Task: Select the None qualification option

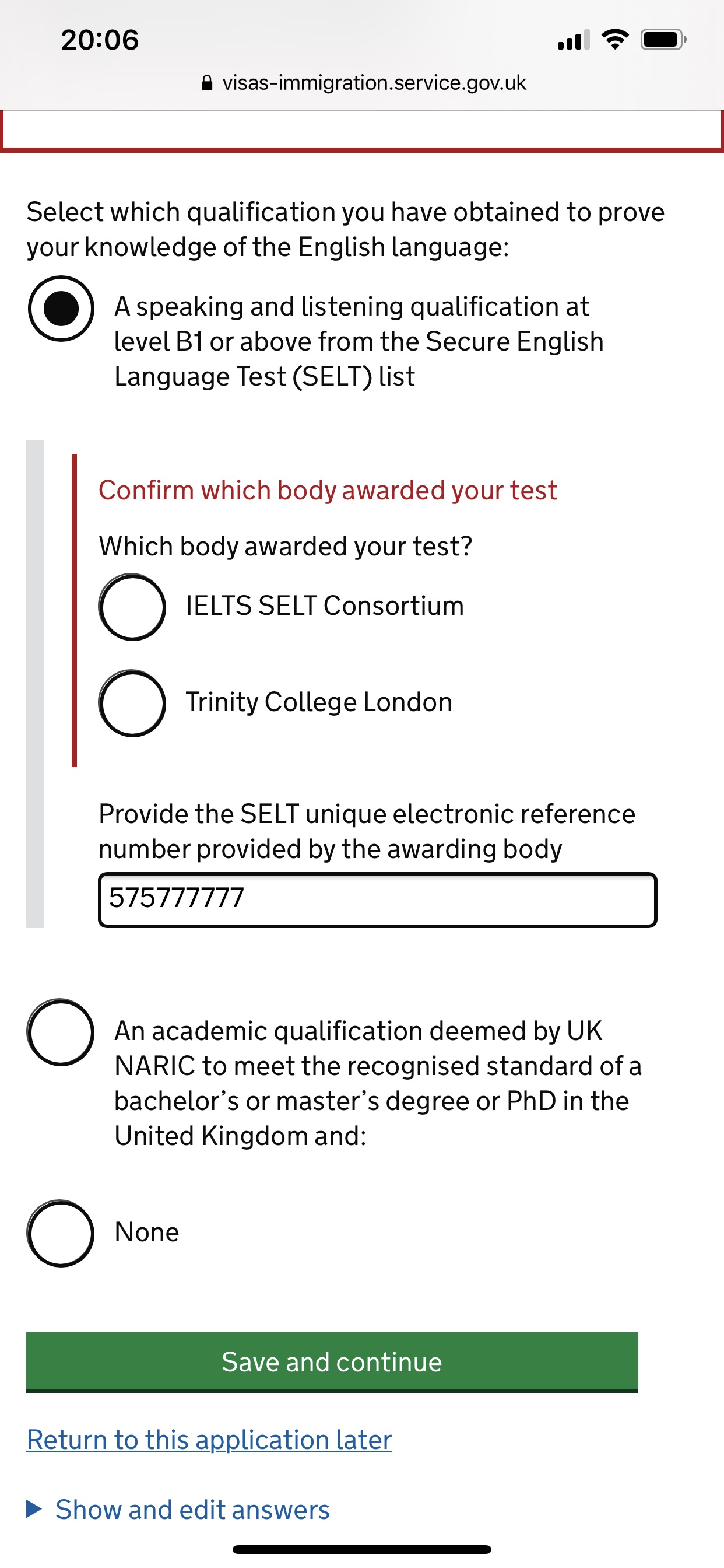Action: pyautogui.click(x=61, y=1233)
